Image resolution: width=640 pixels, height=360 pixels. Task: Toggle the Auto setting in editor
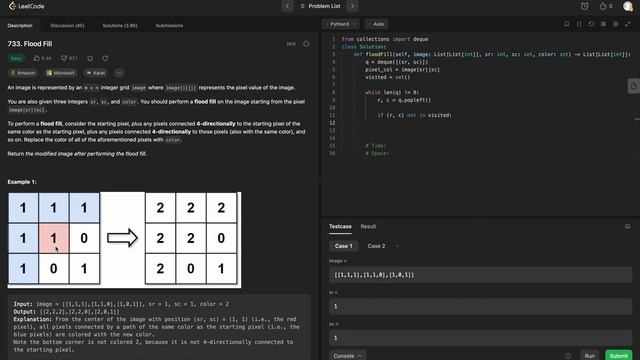point(376,24)
